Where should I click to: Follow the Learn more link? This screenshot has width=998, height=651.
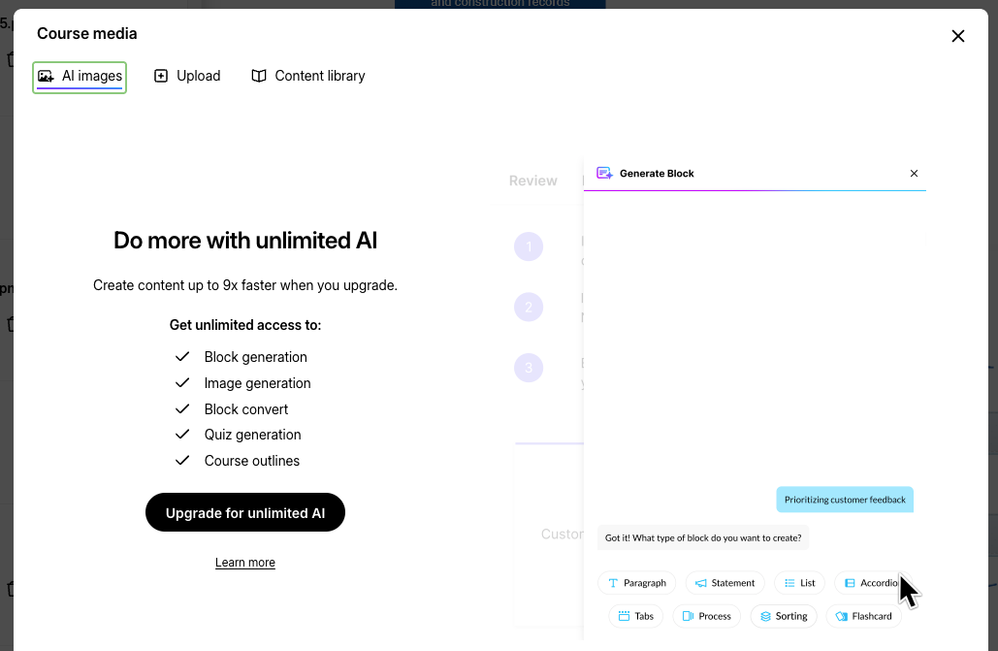pos(245,563)
